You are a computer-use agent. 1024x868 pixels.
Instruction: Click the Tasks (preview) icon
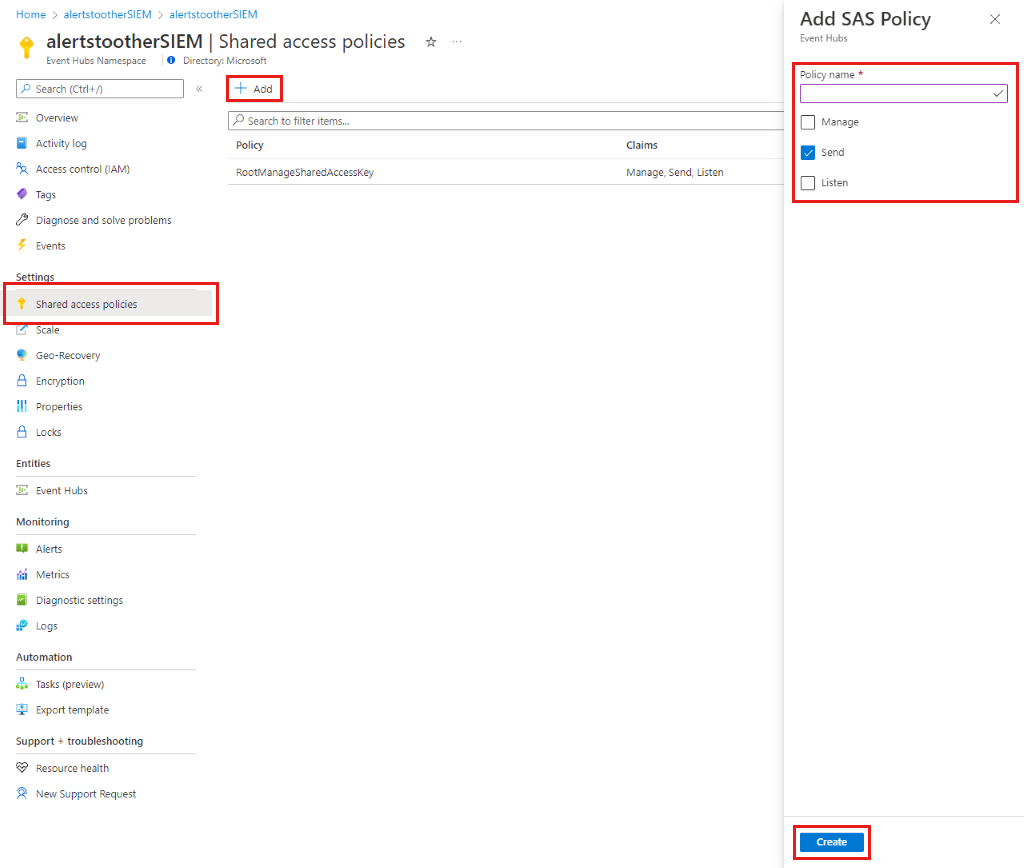click(22, 684)
